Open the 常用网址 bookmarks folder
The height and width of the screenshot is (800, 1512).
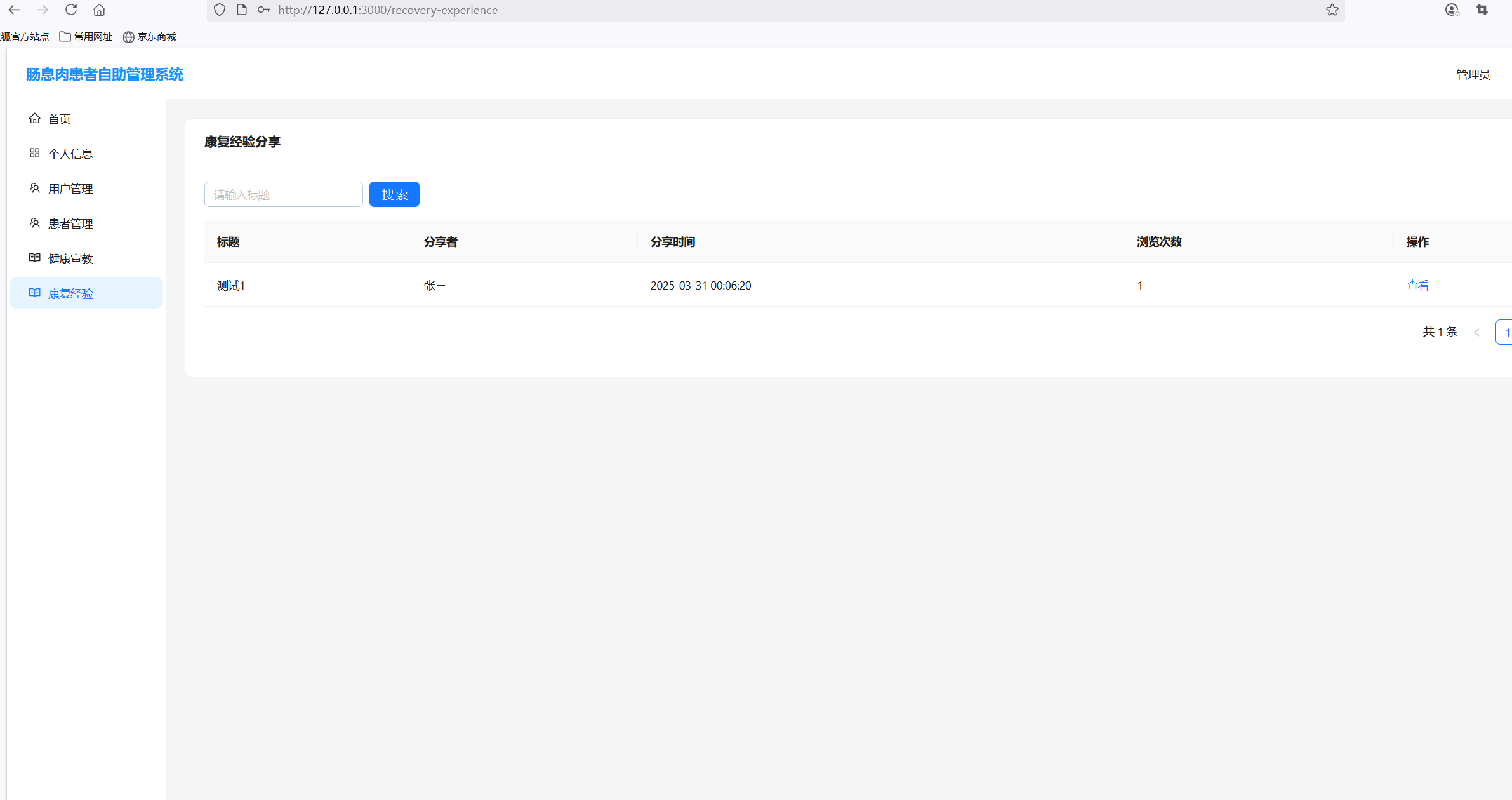[86, 36]
